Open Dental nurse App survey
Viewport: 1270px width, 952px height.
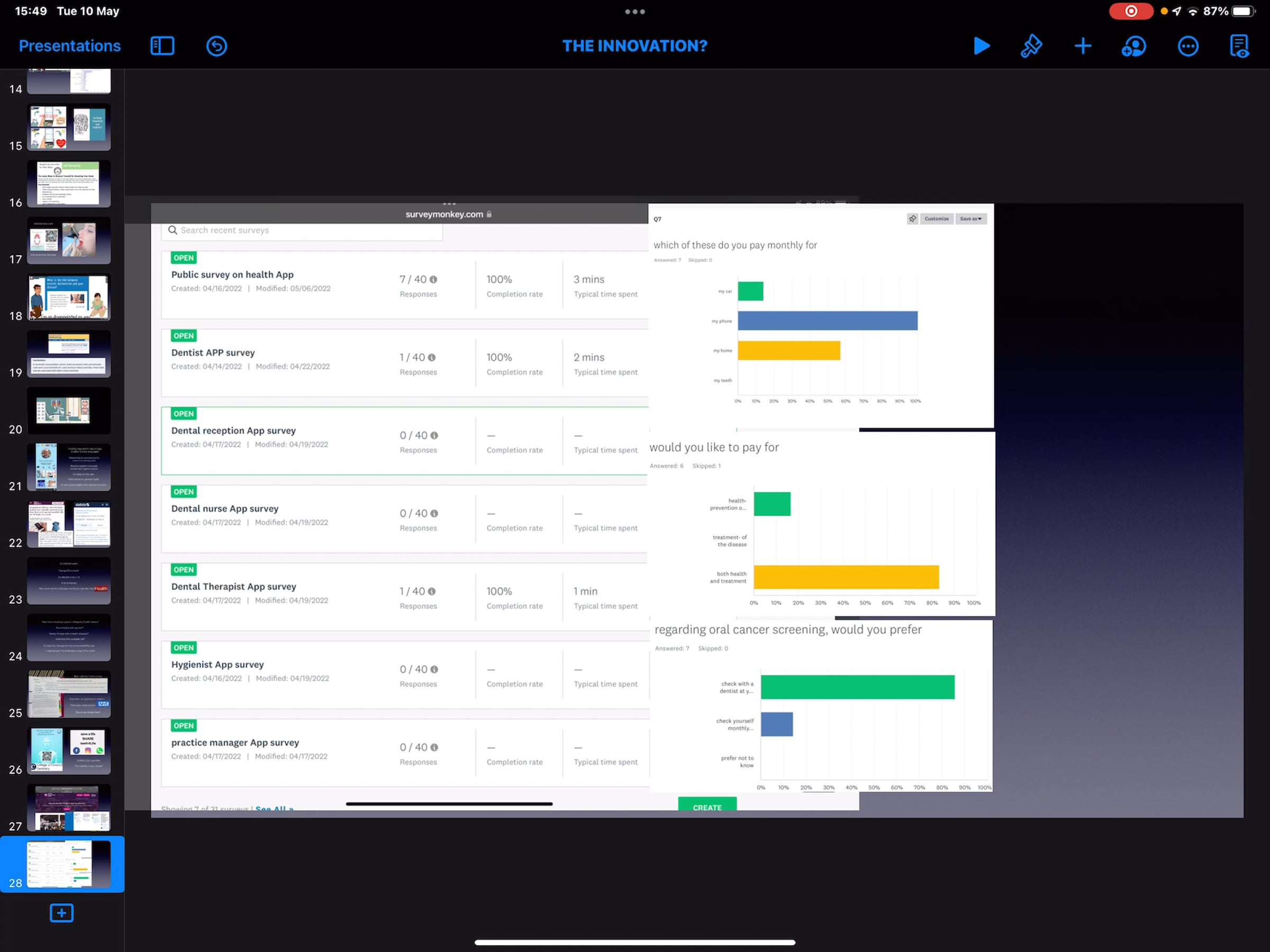pyautogui.click(x=224, y=508)
